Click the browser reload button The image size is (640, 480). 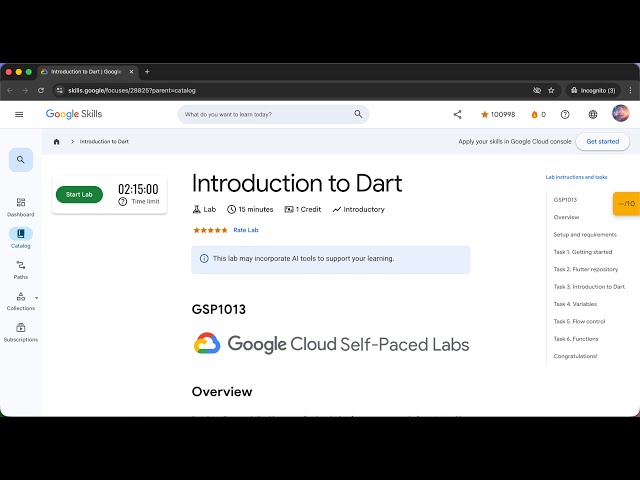pos(41,91)
